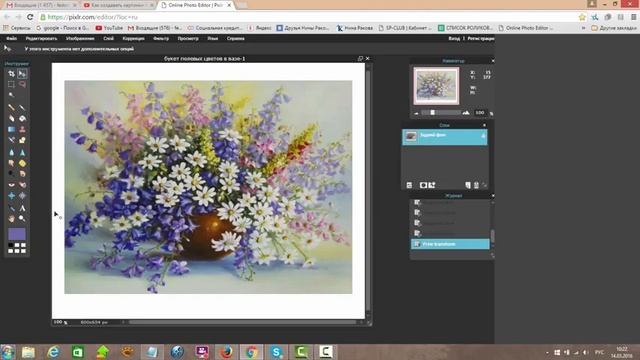Select the highlighted last history entry

click(x=450, y=244)
